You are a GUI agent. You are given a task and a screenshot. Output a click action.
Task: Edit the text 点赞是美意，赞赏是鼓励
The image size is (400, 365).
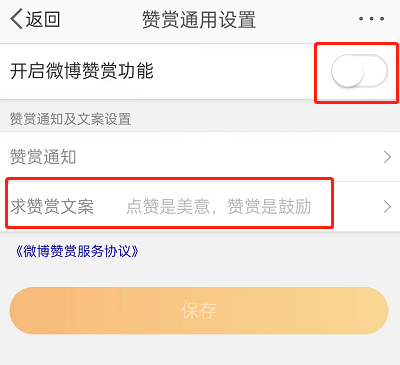pos(219,206)
